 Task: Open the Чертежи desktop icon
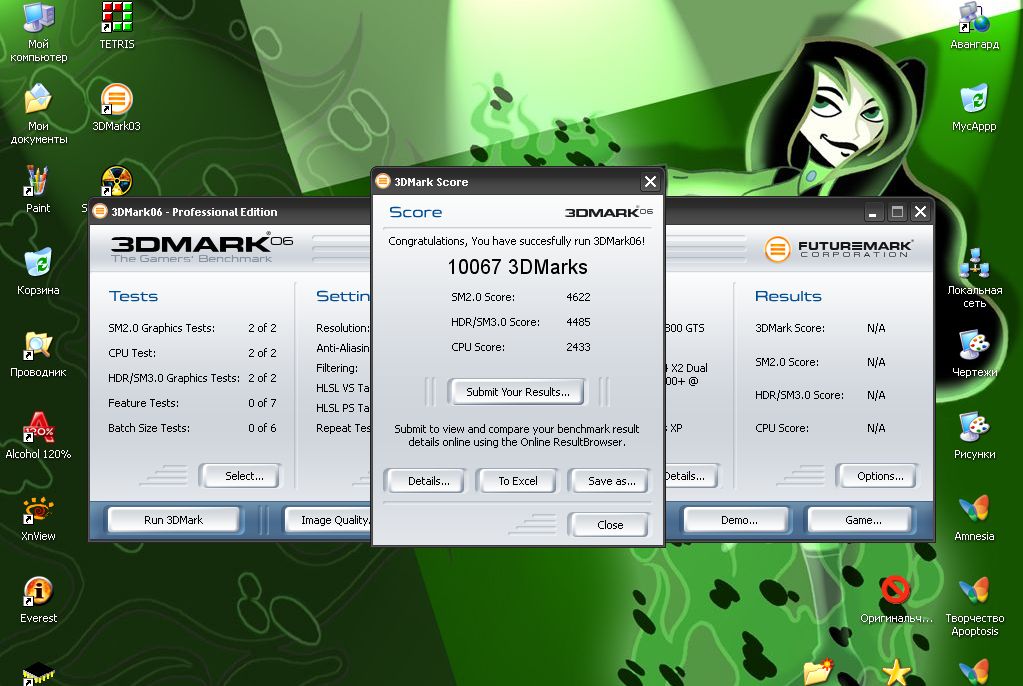[x=975, y=354]
